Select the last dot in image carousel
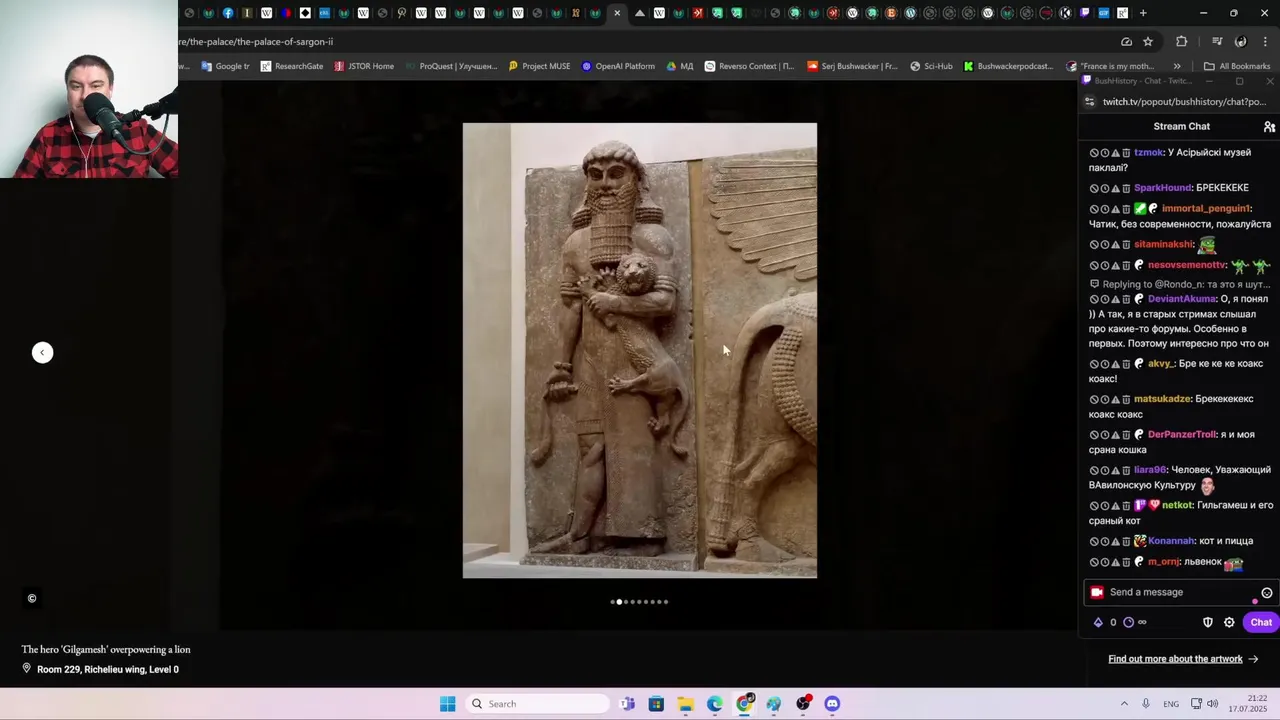The height and width of the screenshot is (720, 1280). (666, 602)
